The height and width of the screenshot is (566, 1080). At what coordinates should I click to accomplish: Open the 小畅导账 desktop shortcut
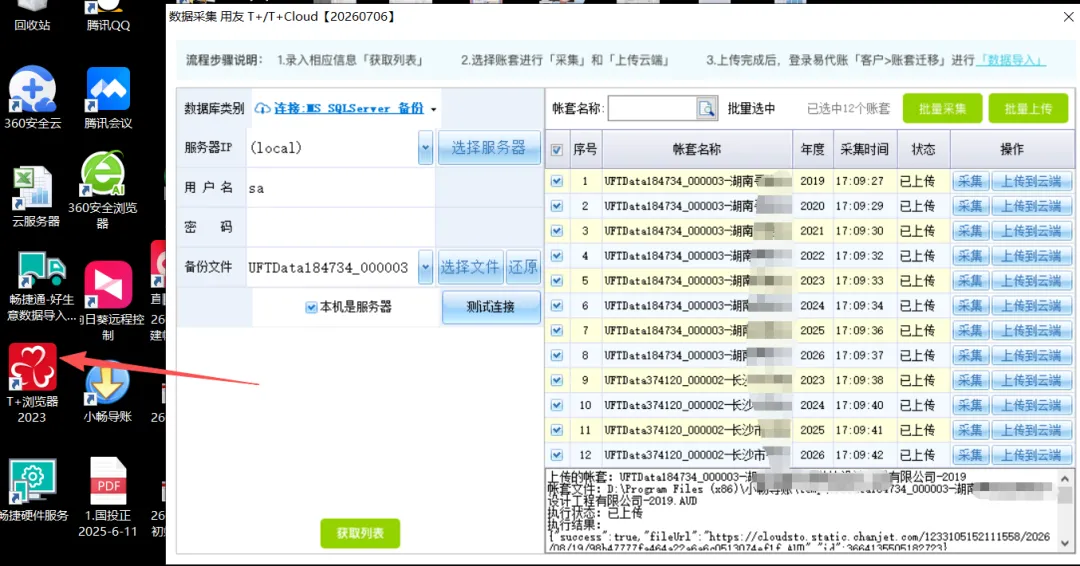pyautogui.click(x=107, y=390)
